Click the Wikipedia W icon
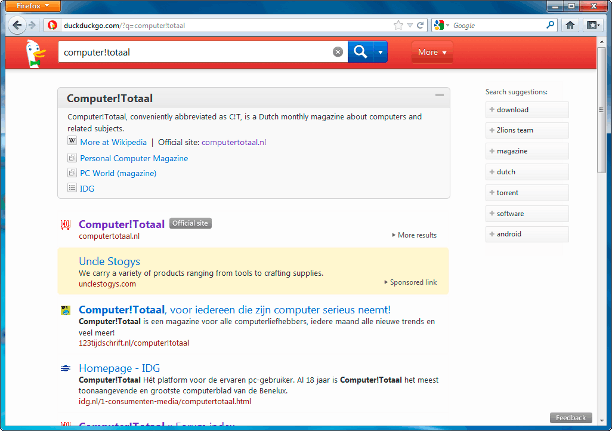The width and height of the screenshot is (612, 431). (72, 141)
